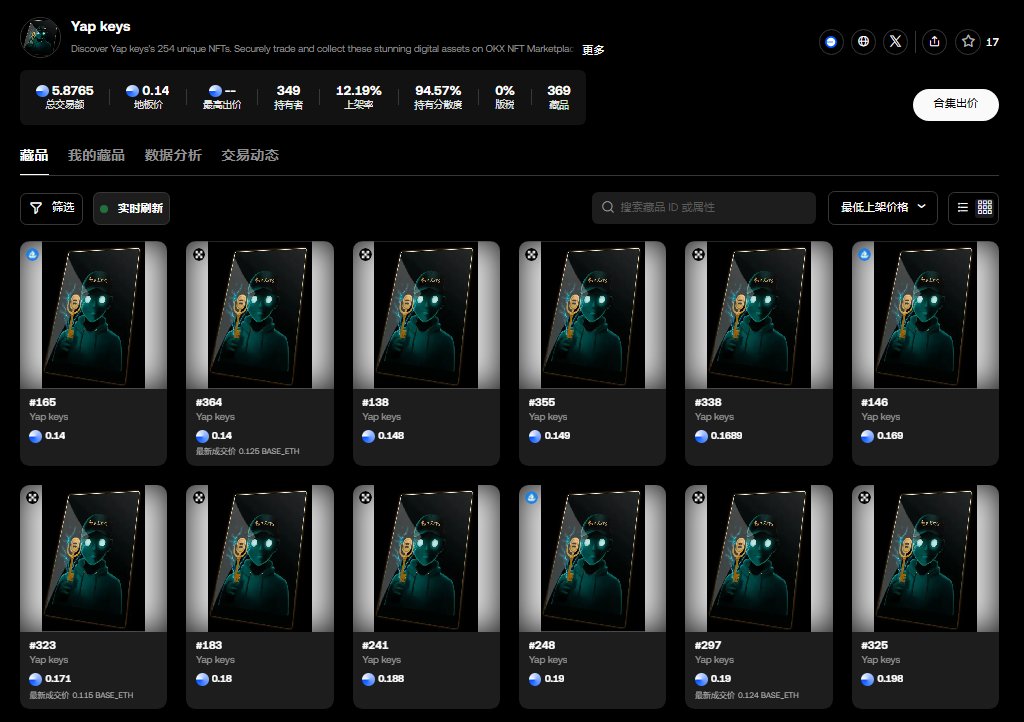Click the marketplace badge on card #241
The width and height of the screenshot is (1024, 722).
366,497
